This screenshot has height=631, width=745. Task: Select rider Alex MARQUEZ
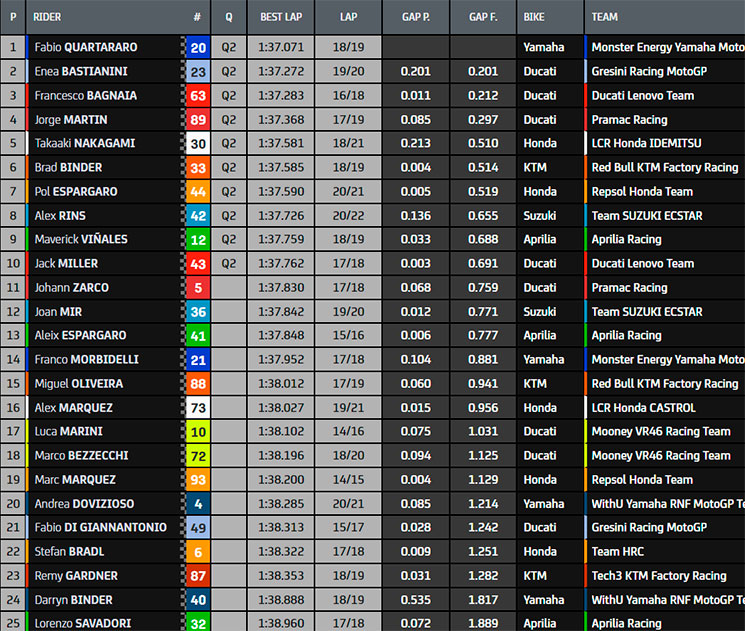click(74, 408)
